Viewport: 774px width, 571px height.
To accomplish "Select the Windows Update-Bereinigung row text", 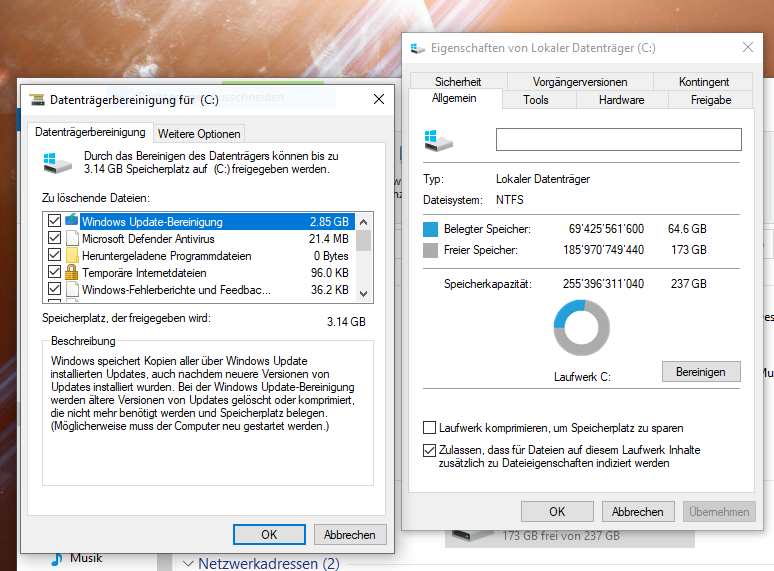I will (152, 222).
